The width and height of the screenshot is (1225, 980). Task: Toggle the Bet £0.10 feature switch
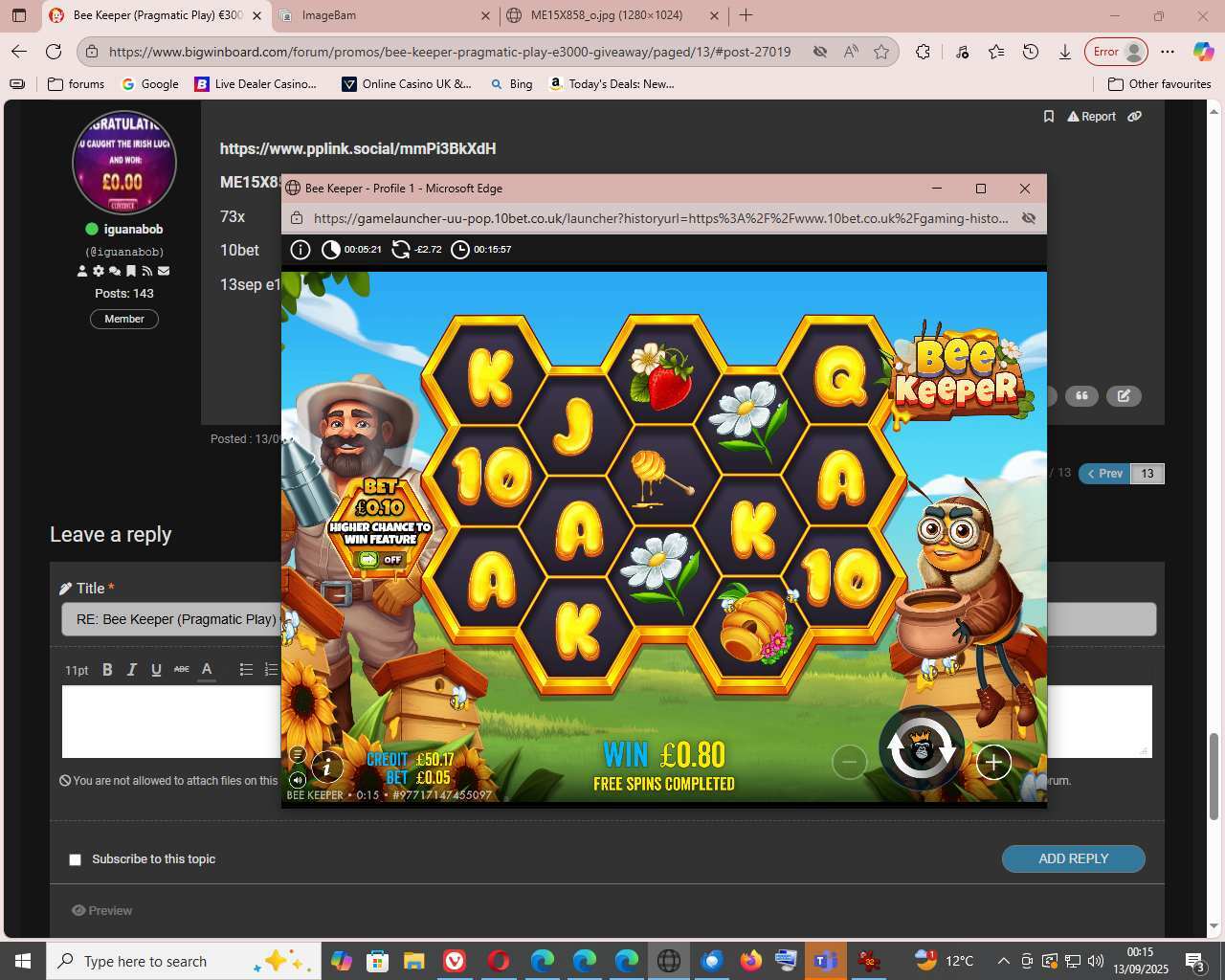tap(380, 560)
